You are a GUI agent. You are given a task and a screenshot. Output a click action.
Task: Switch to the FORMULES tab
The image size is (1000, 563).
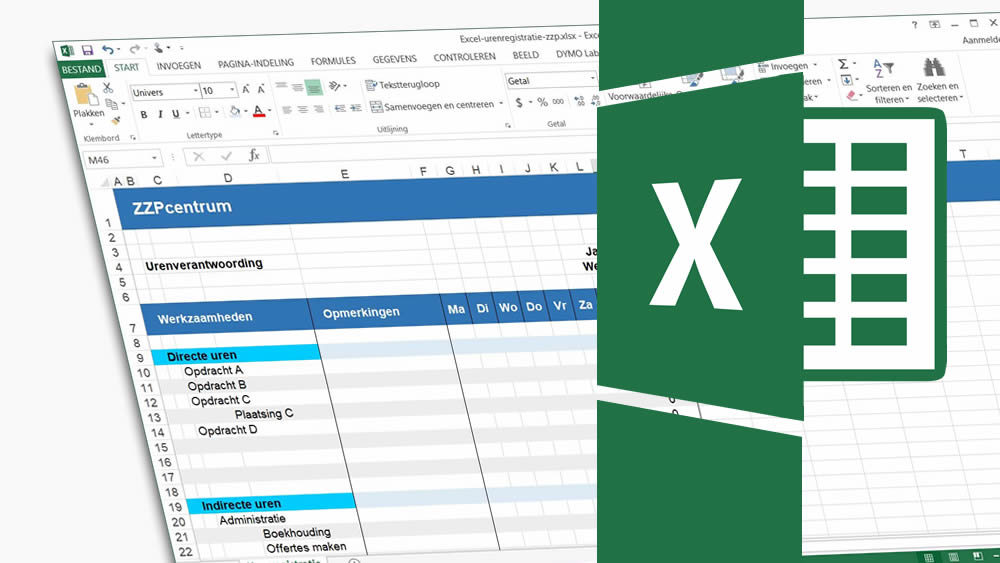(333, 61)
